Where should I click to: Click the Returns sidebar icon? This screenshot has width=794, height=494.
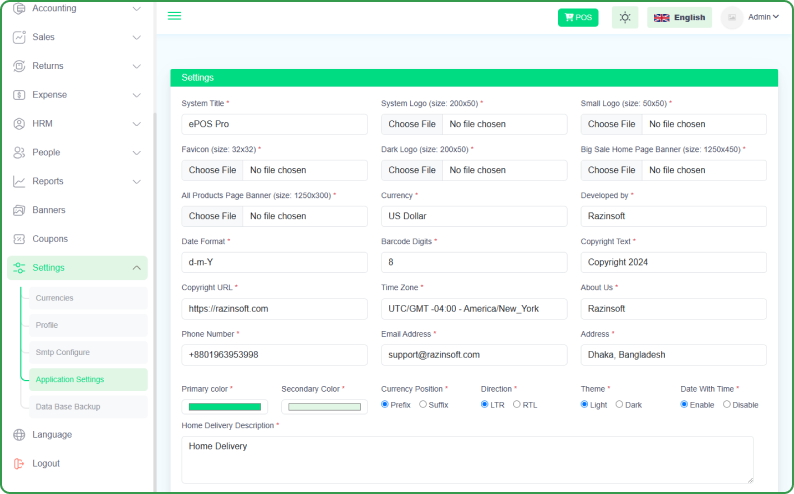[x=19, y=66]
